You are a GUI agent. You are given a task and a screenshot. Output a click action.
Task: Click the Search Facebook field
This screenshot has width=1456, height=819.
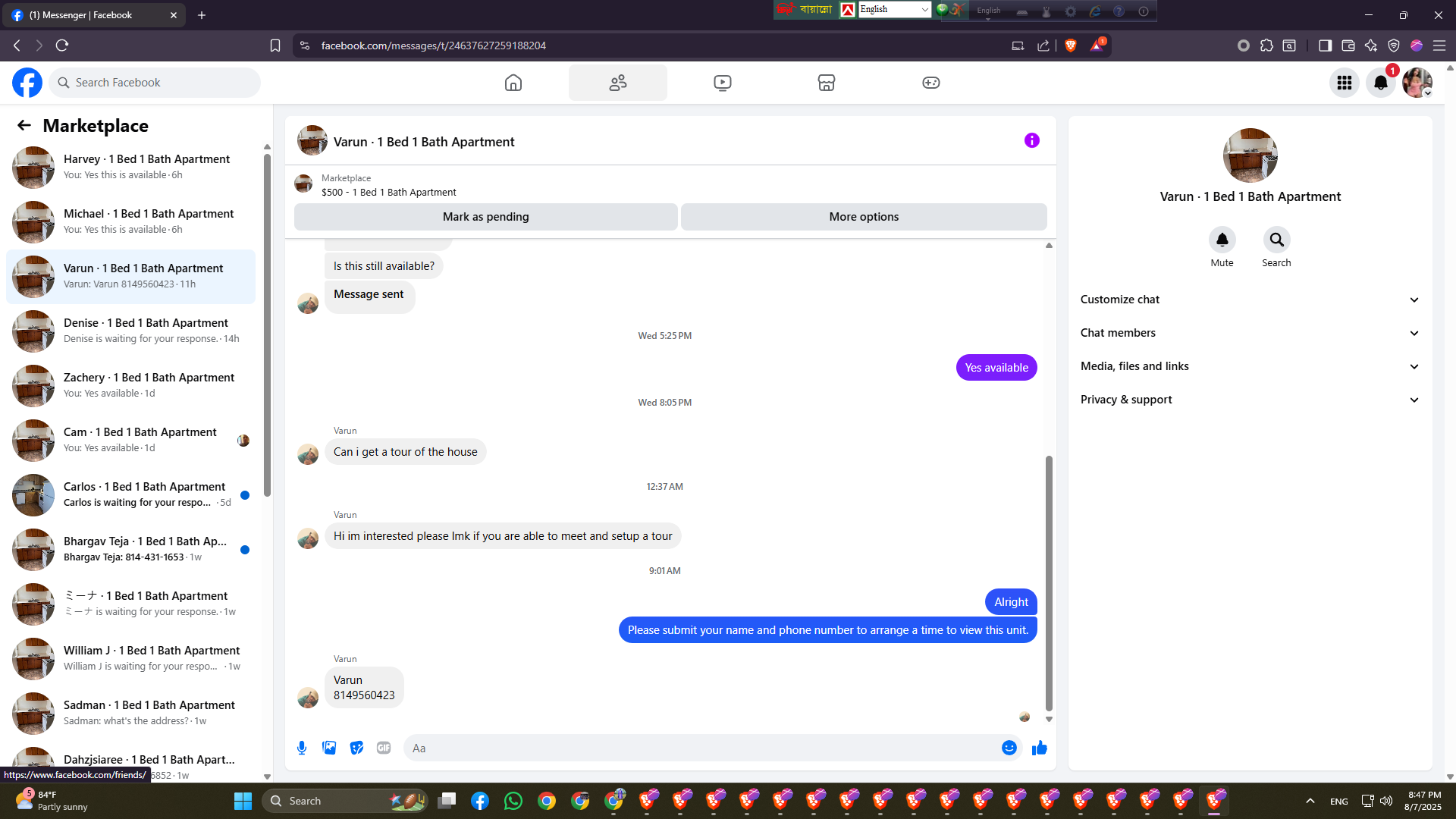155,83
